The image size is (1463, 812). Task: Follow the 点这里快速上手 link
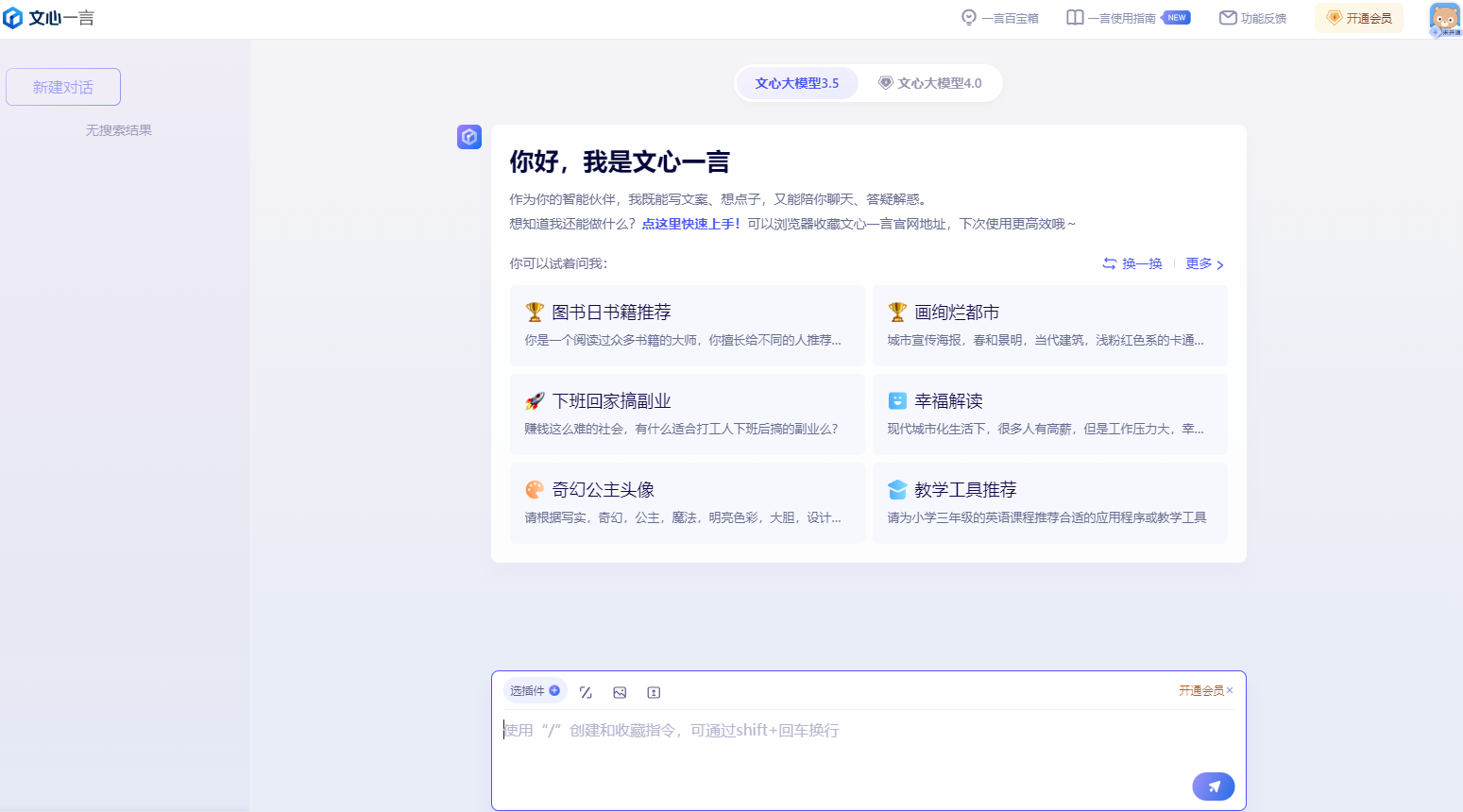coord(690,224)
